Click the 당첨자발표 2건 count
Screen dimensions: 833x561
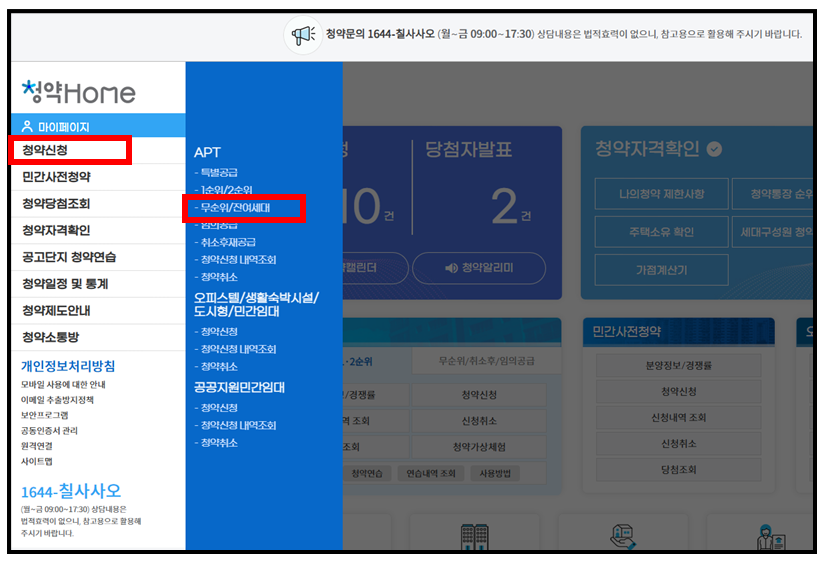click(x=511, y=207)
